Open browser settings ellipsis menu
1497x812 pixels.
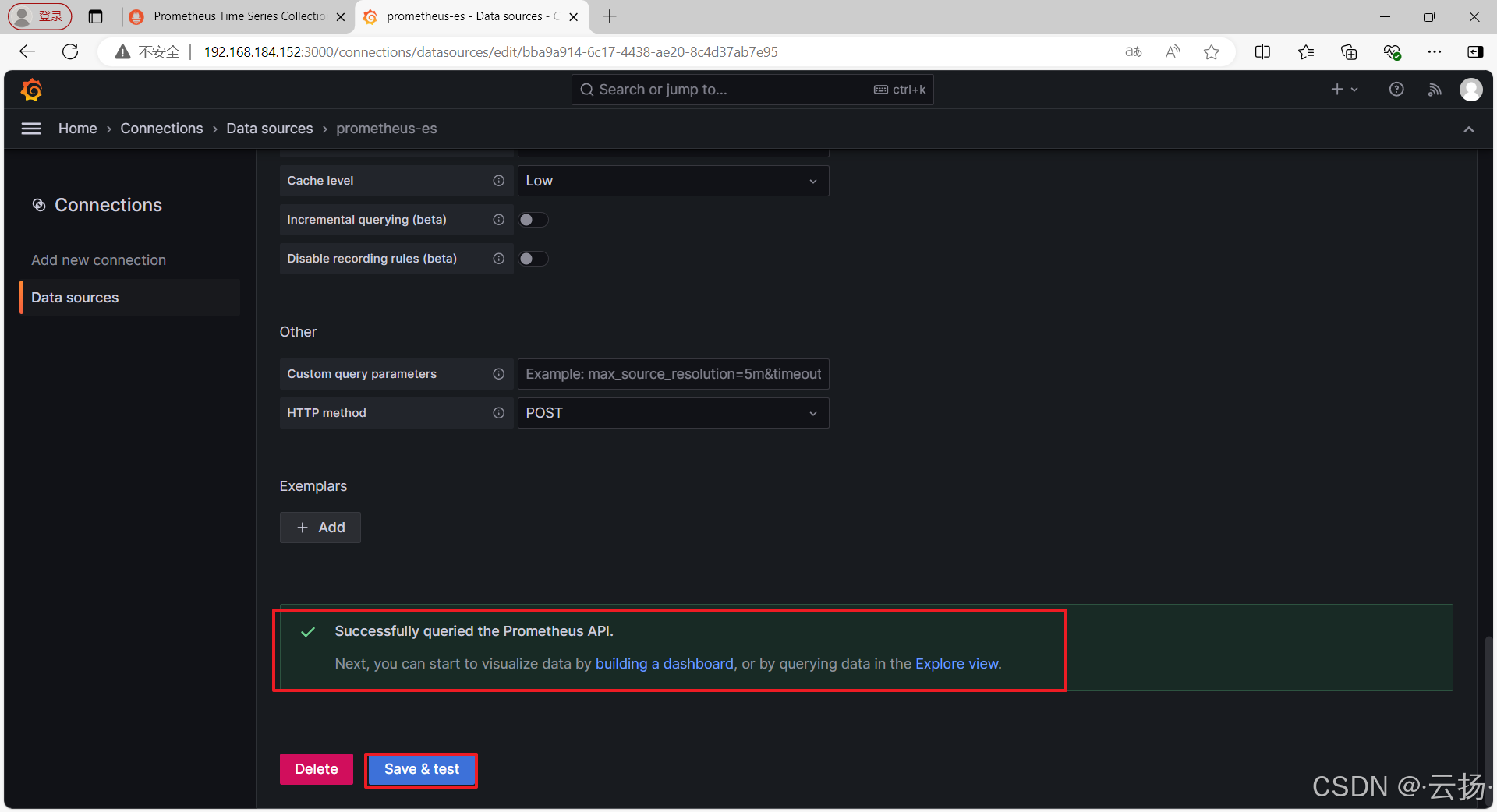coord(1435,52)
